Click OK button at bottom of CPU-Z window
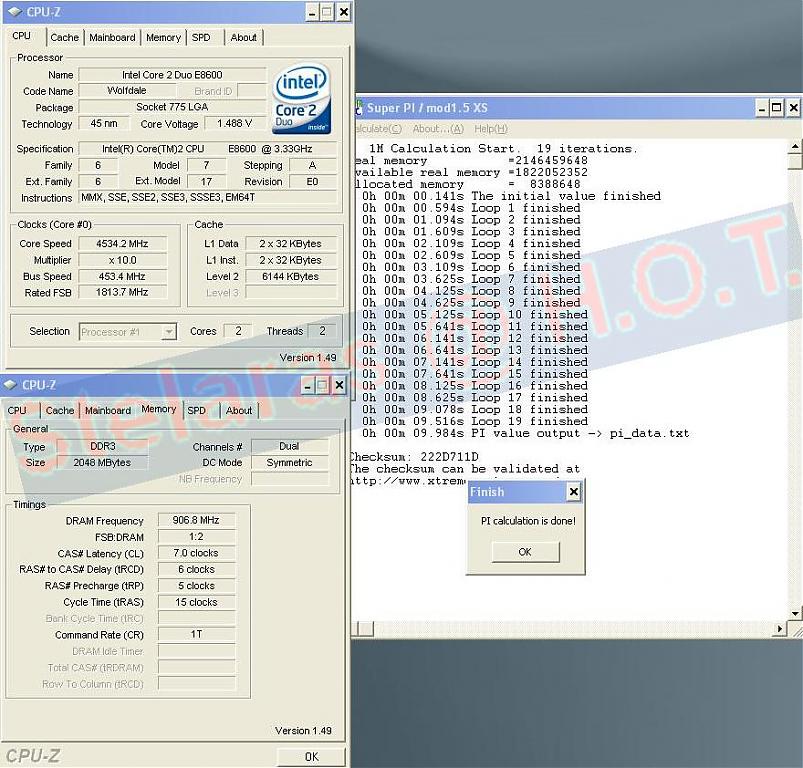The image size is (803, 768). pos(311,756)
